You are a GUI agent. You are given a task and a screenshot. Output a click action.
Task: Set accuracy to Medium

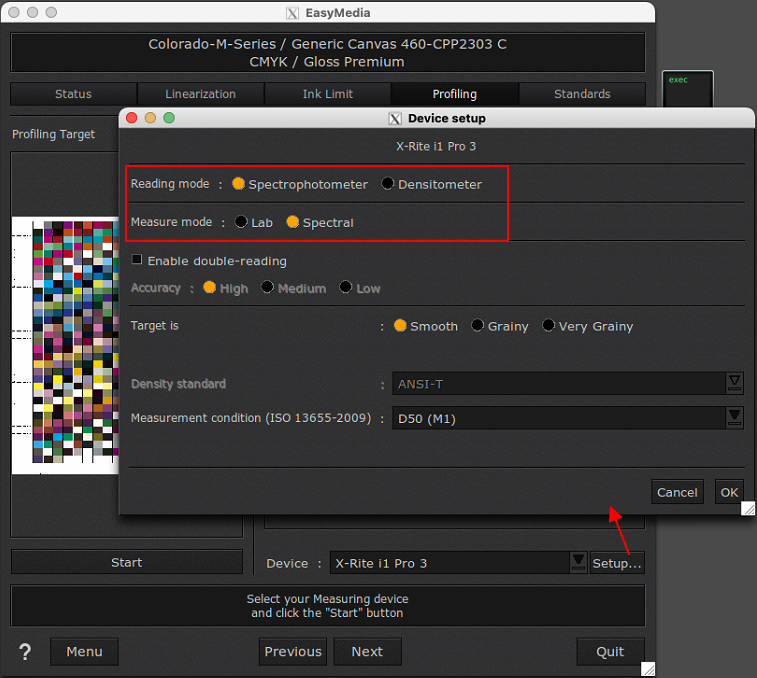point(268,288)
